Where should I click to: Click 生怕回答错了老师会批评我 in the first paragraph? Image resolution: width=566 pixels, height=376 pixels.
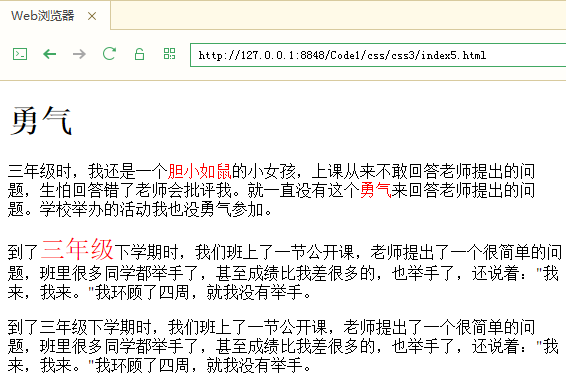[x=135, y=190]
